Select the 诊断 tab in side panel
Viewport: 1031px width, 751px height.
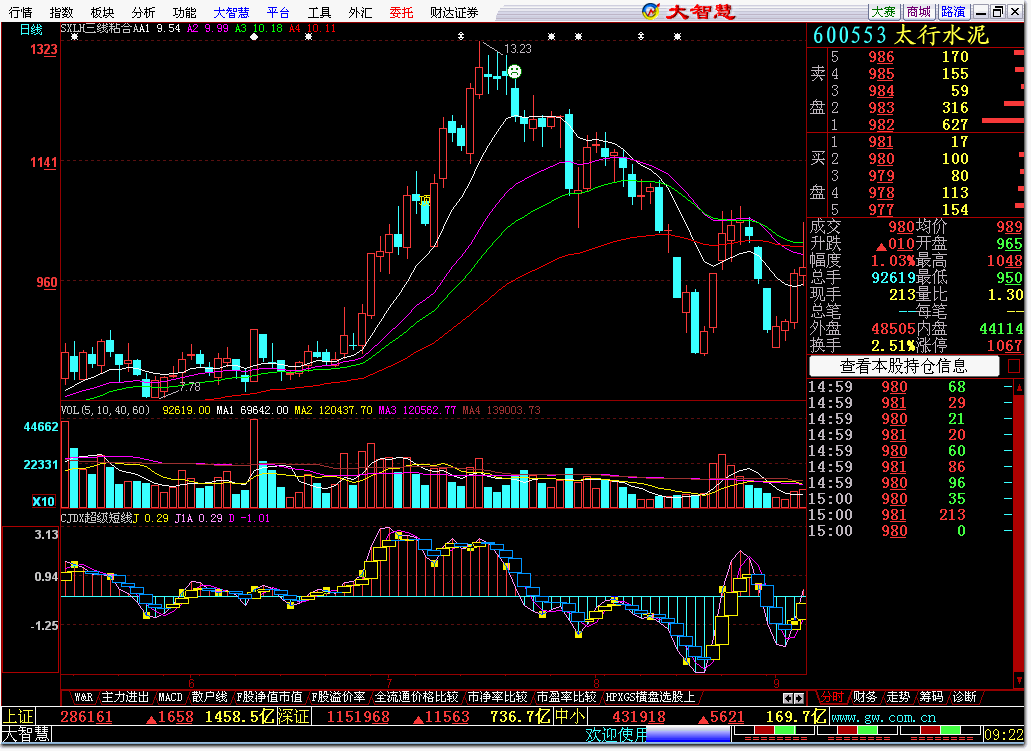click(x=964, y=697)
